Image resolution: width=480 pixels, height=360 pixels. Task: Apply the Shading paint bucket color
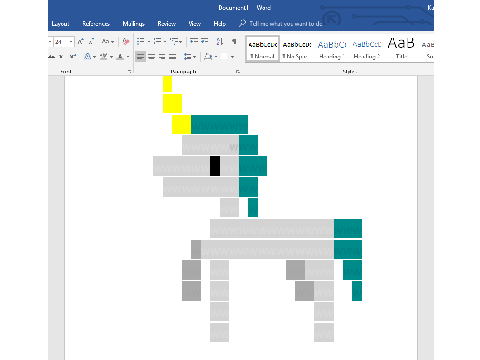208,56
